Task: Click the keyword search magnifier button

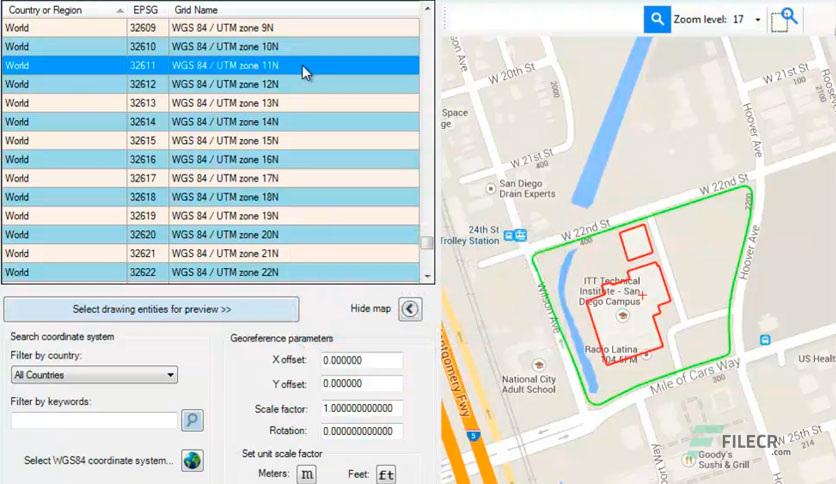Action: pos(192,420)
